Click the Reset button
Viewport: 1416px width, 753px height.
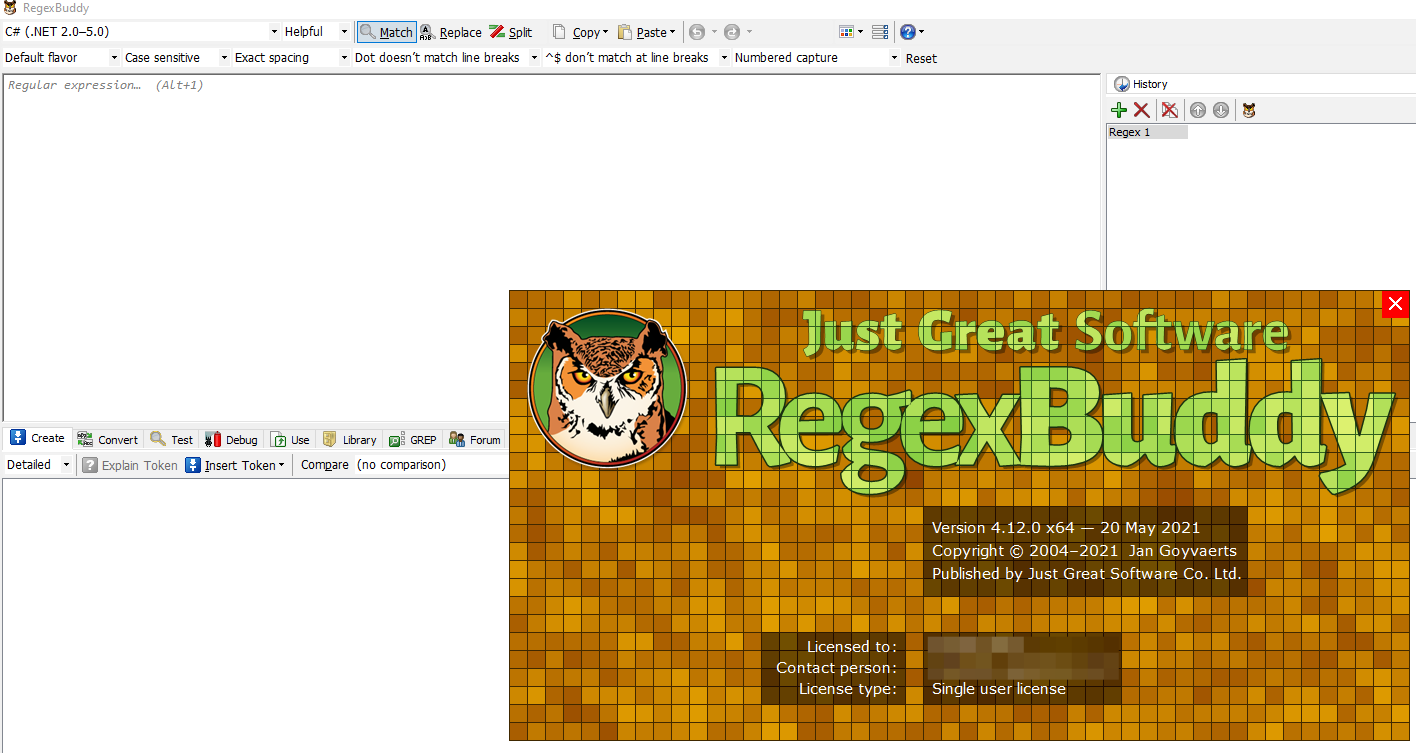(x=921, y=58)
